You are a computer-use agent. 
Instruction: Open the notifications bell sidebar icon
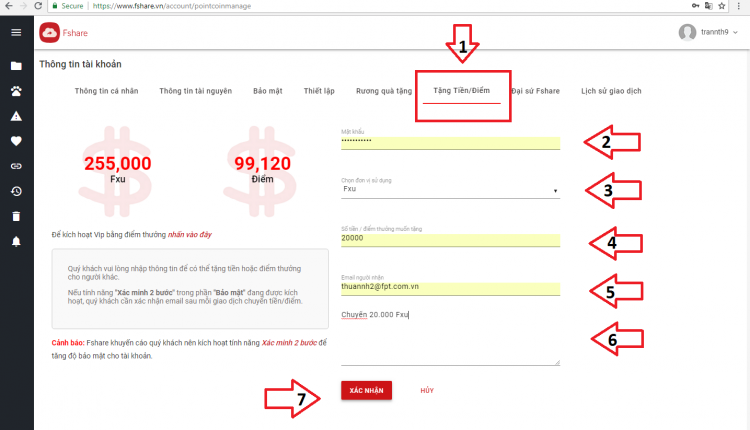pos(16,241)
